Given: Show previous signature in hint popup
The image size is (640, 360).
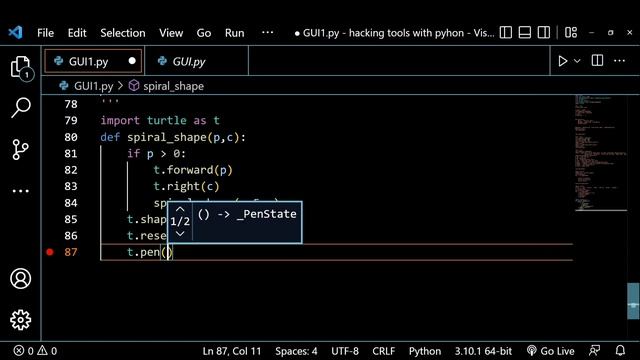Looking at the screenshot, I should [180, 209].
